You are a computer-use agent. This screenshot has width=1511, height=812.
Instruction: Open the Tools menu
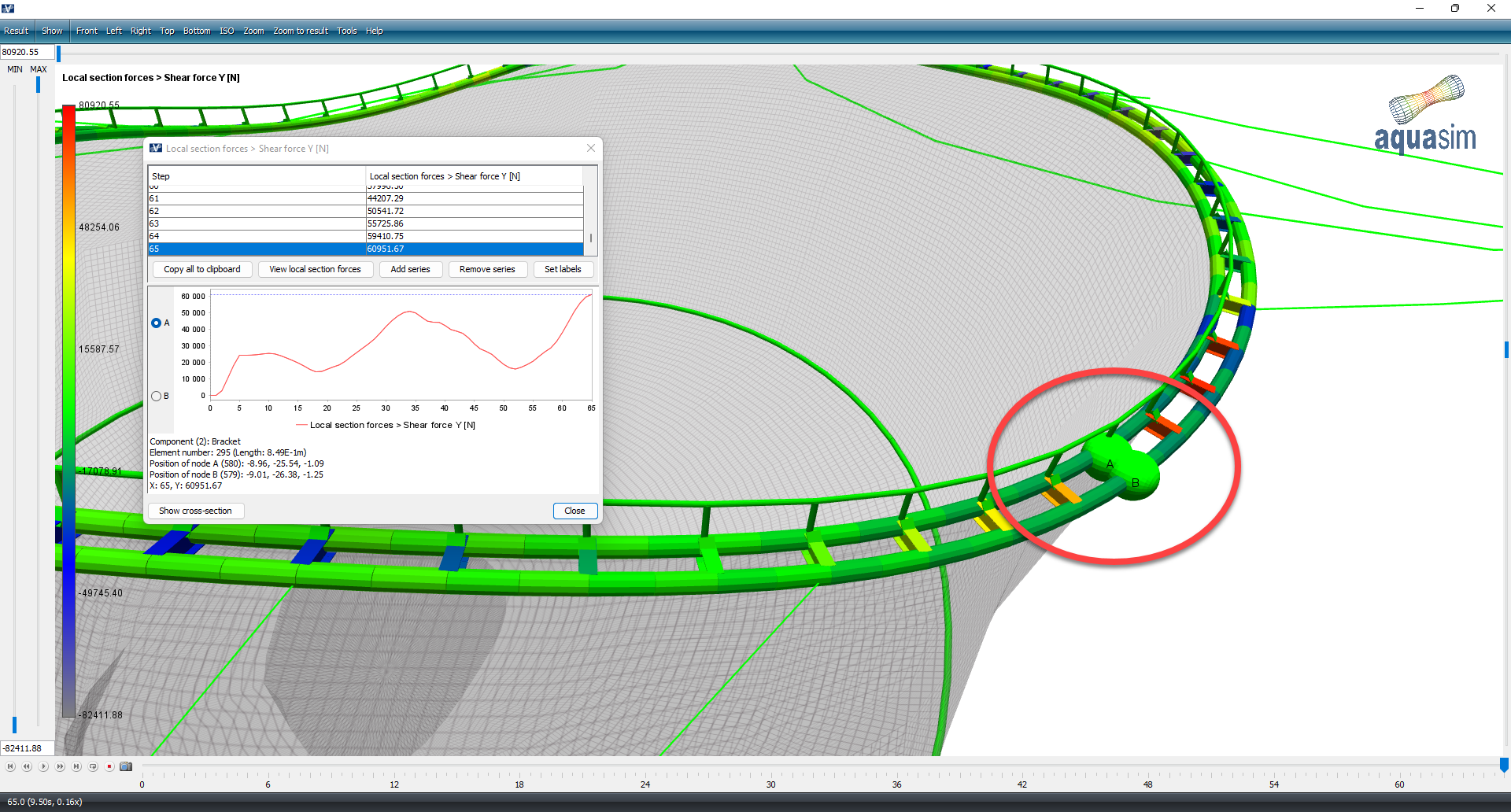pyautogui.click(x=347, y=31)
